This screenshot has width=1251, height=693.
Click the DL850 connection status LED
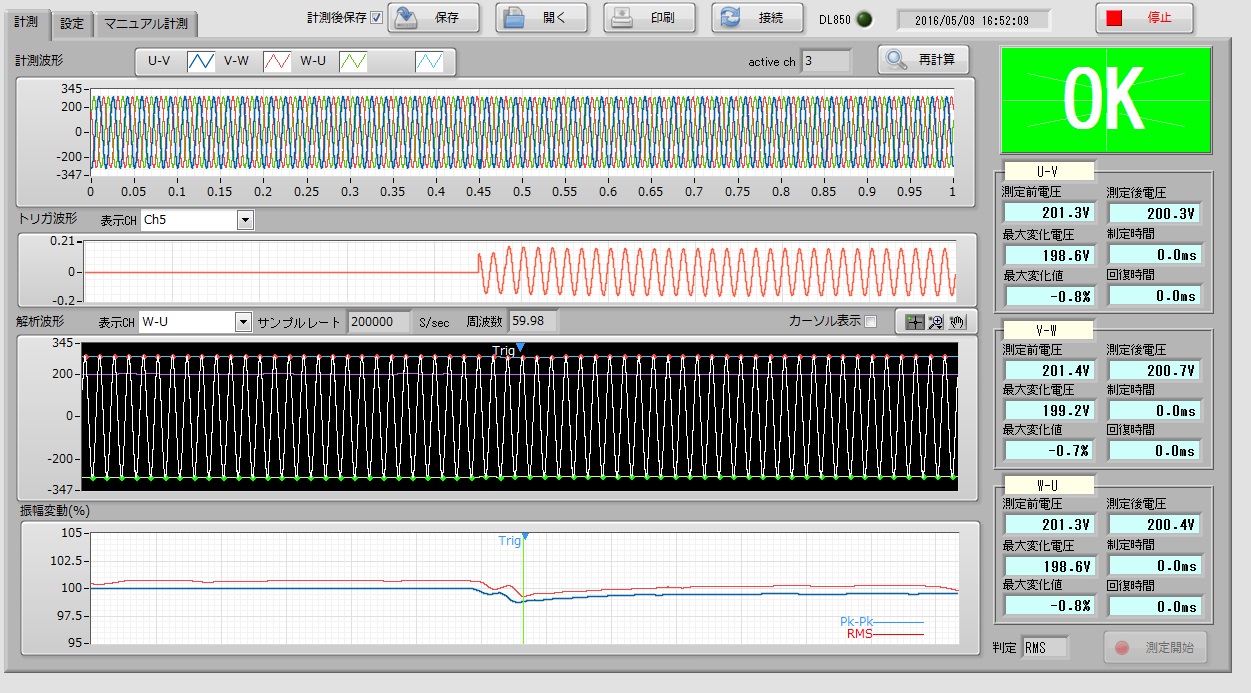click(x=865, y=18)
